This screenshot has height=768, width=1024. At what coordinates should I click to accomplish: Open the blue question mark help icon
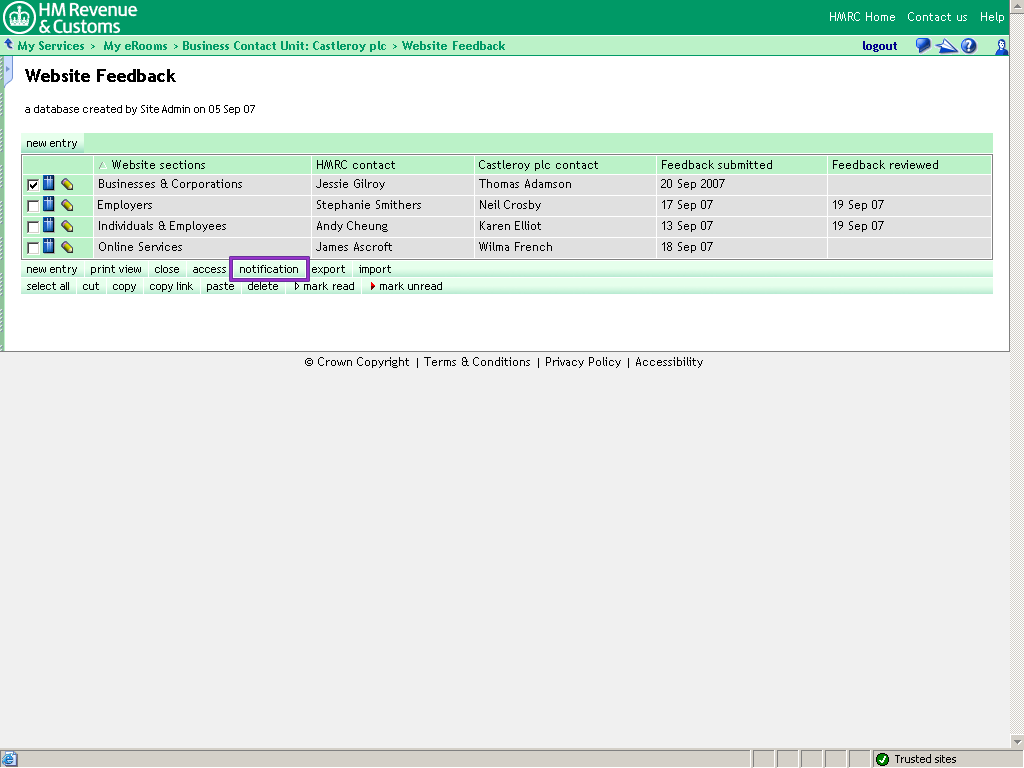[968, 46]
